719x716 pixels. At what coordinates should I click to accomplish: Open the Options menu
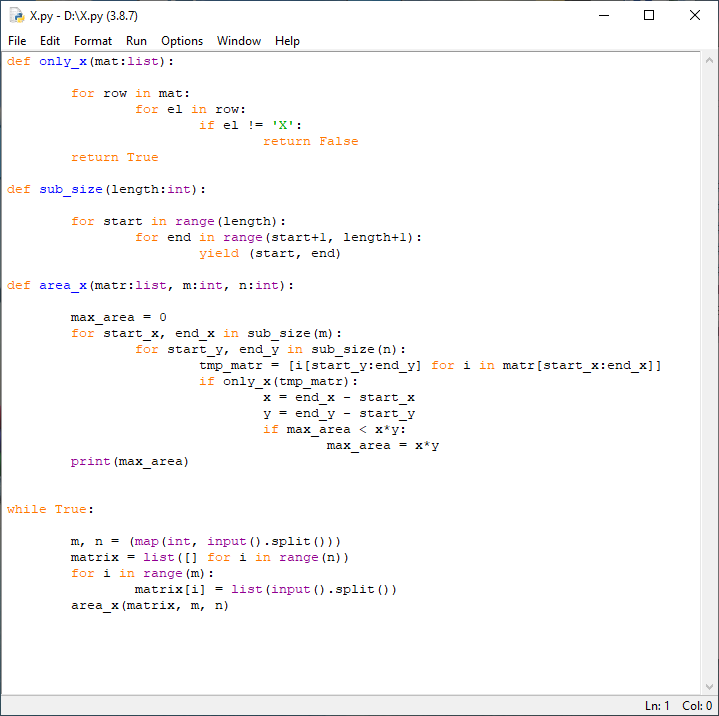(x=182, y=41)
